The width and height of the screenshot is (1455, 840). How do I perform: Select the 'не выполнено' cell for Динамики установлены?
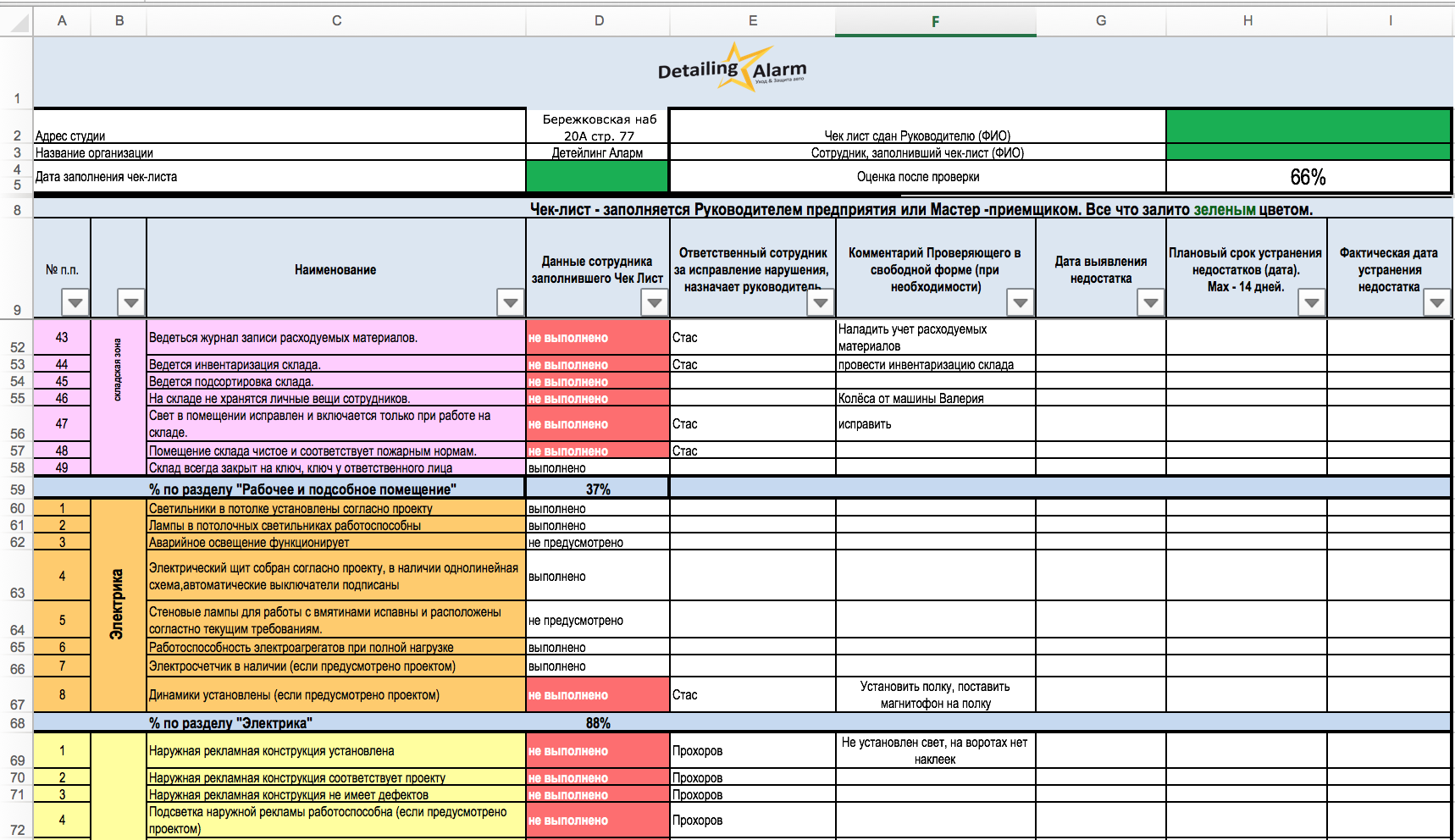597,695
